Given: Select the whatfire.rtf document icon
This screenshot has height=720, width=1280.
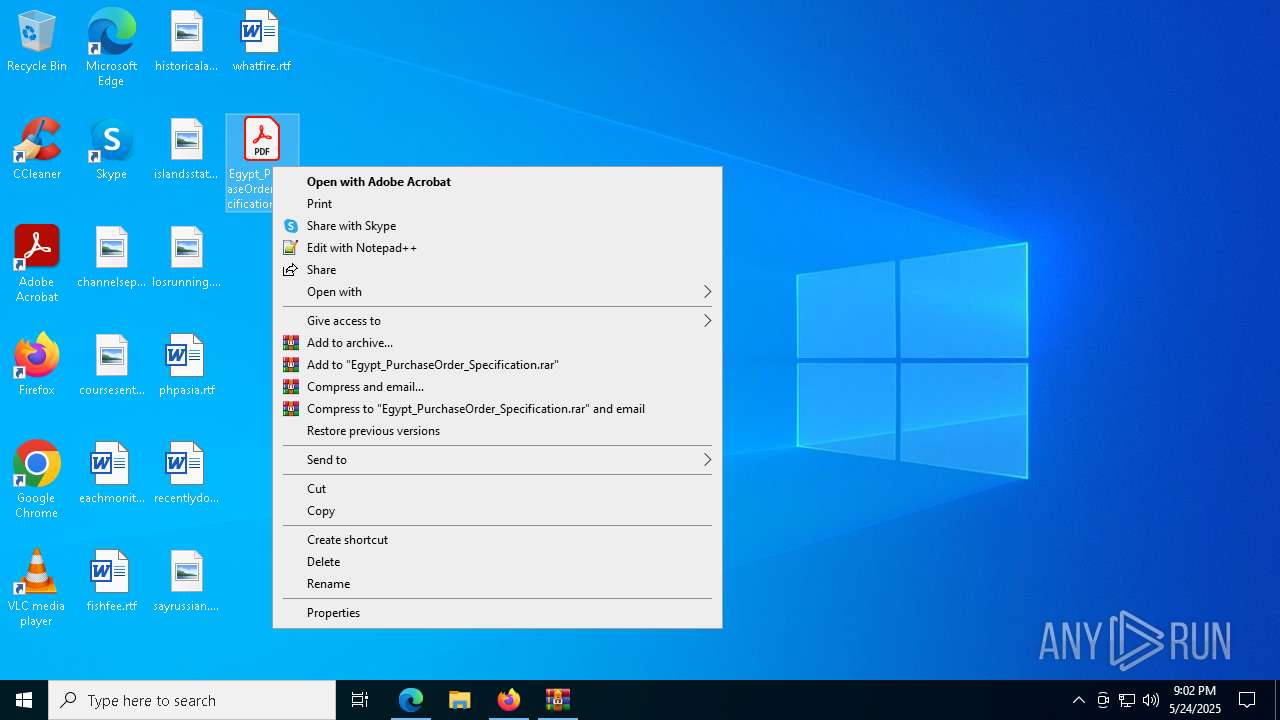Looking at the screenshot, I should tap(261, 42).
